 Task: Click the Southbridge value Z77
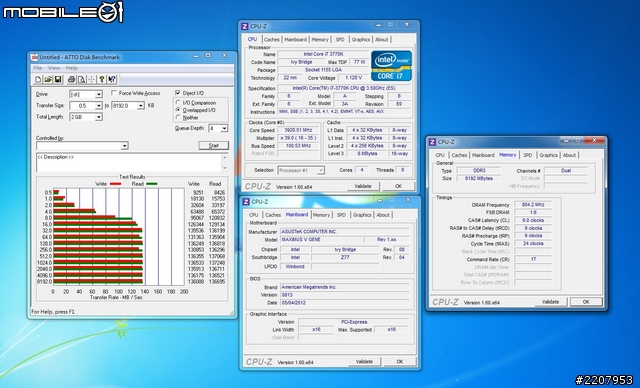tap(345, 257)
